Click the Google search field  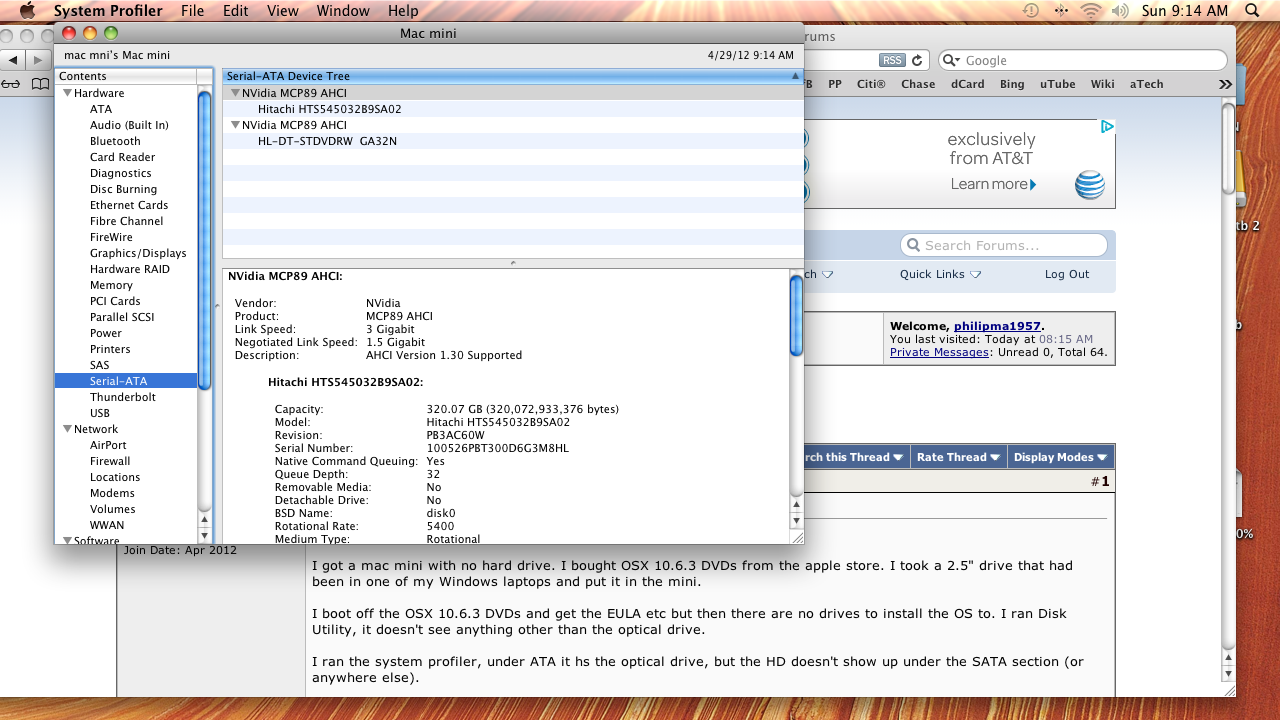click(x=1083, y=60)
